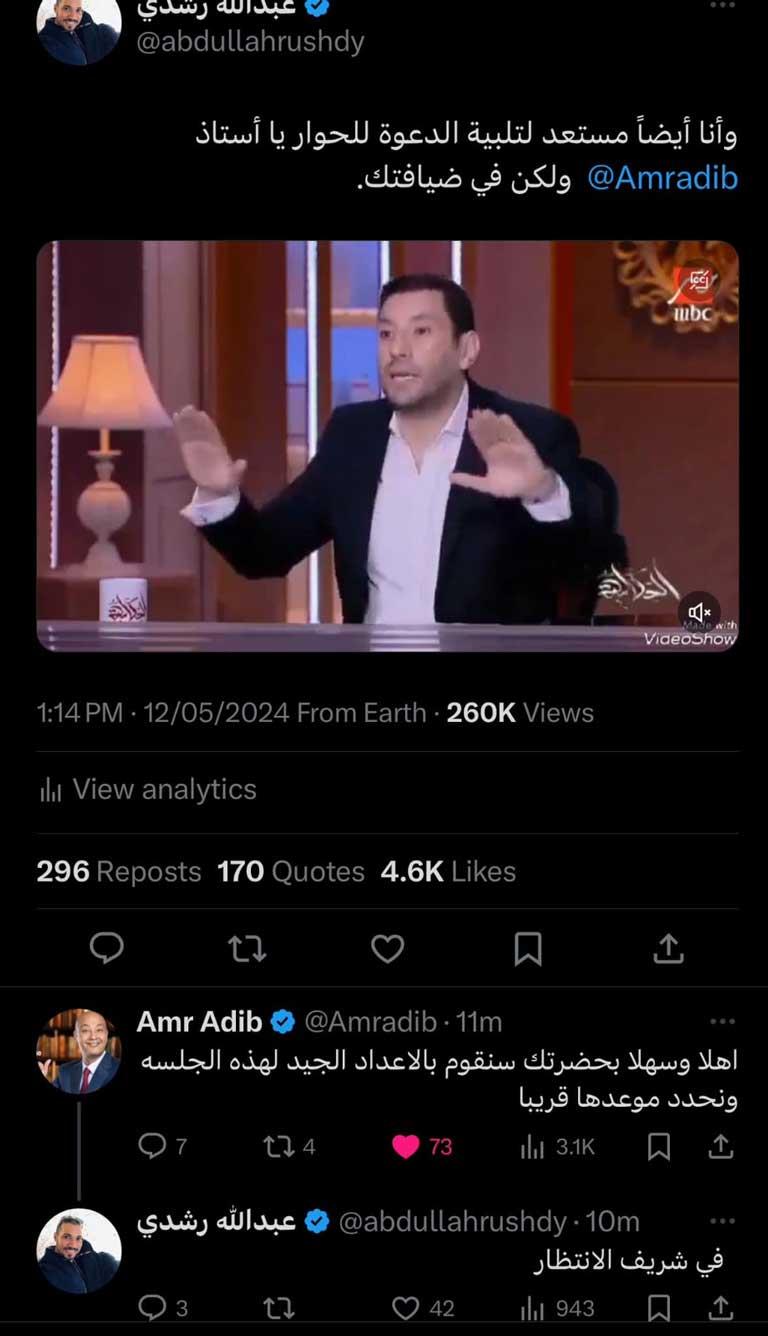The width and height of the screenshot is (768, 1336).
Task: Open View analytics
Action: [x=148, y=790]
